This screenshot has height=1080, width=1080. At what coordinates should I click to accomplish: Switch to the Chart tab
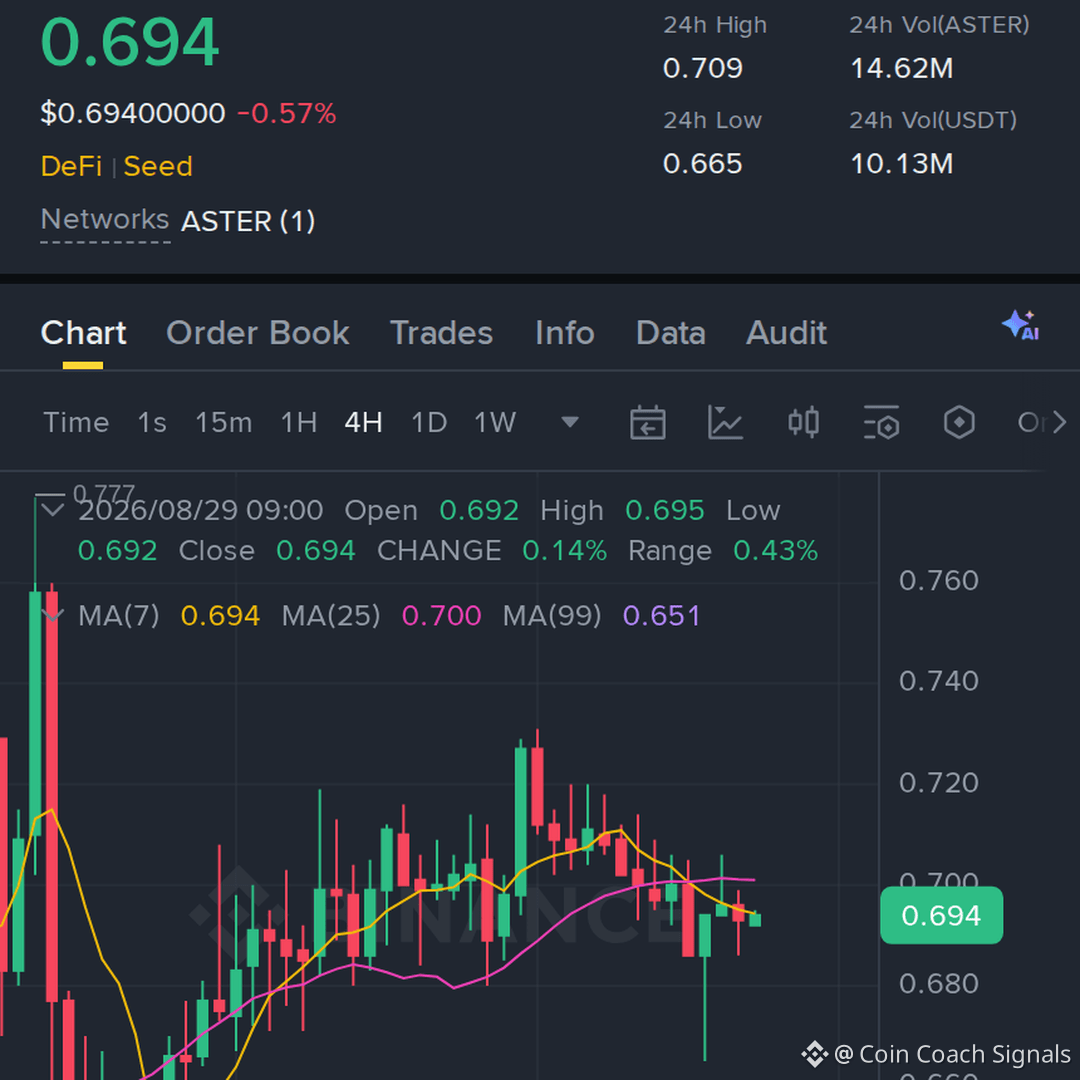pos(83,333)
